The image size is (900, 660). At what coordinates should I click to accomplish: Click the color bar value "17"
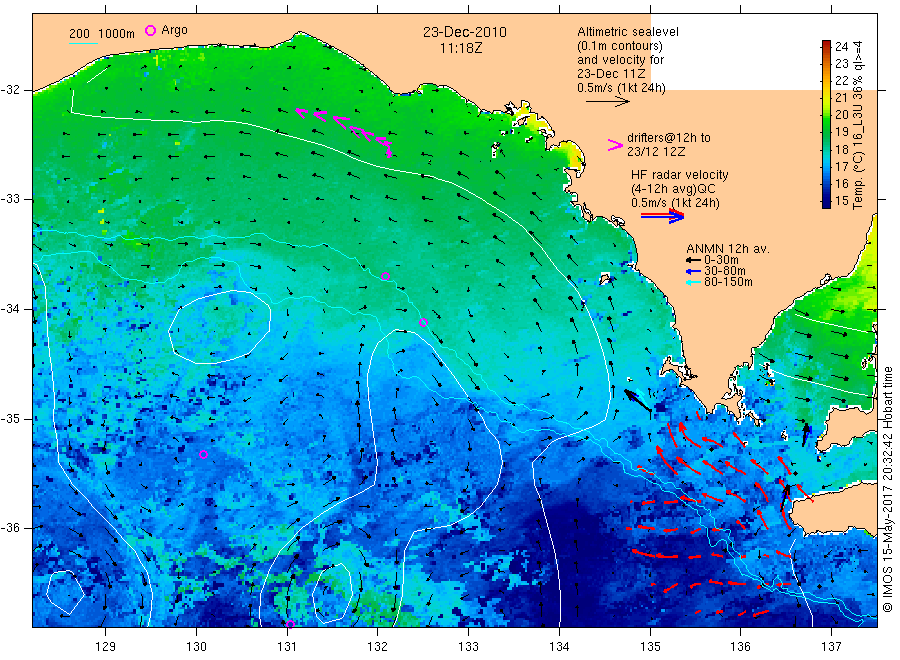coord(841,166)
